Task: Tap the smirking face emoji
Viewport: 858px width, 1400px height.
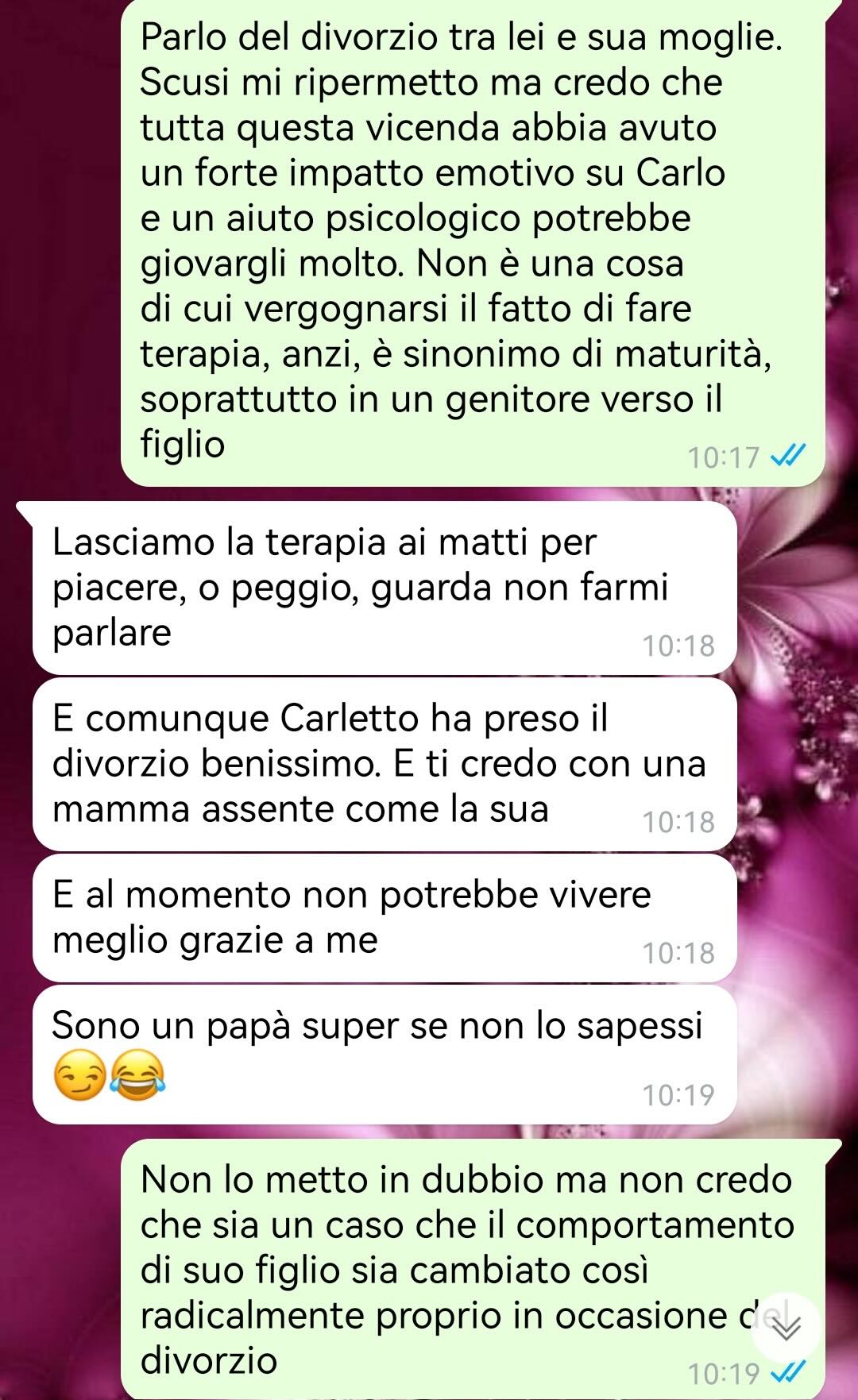Action: click(x=79, y=1076)
